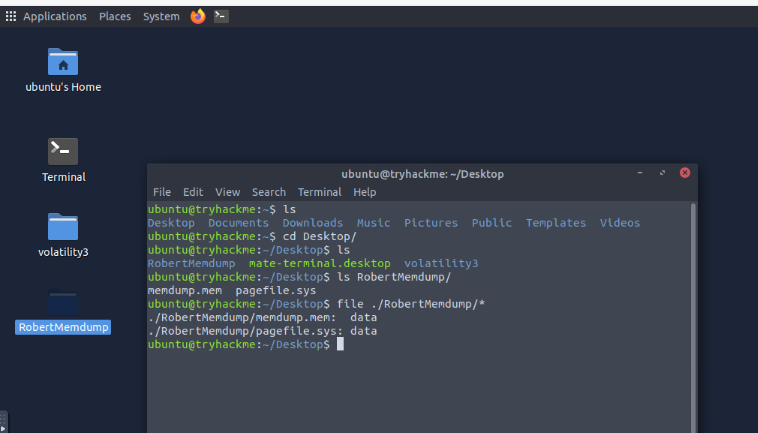Launch terminal from top panel shortcut
The height and width of the screenshot is (433, 758).
221,16
